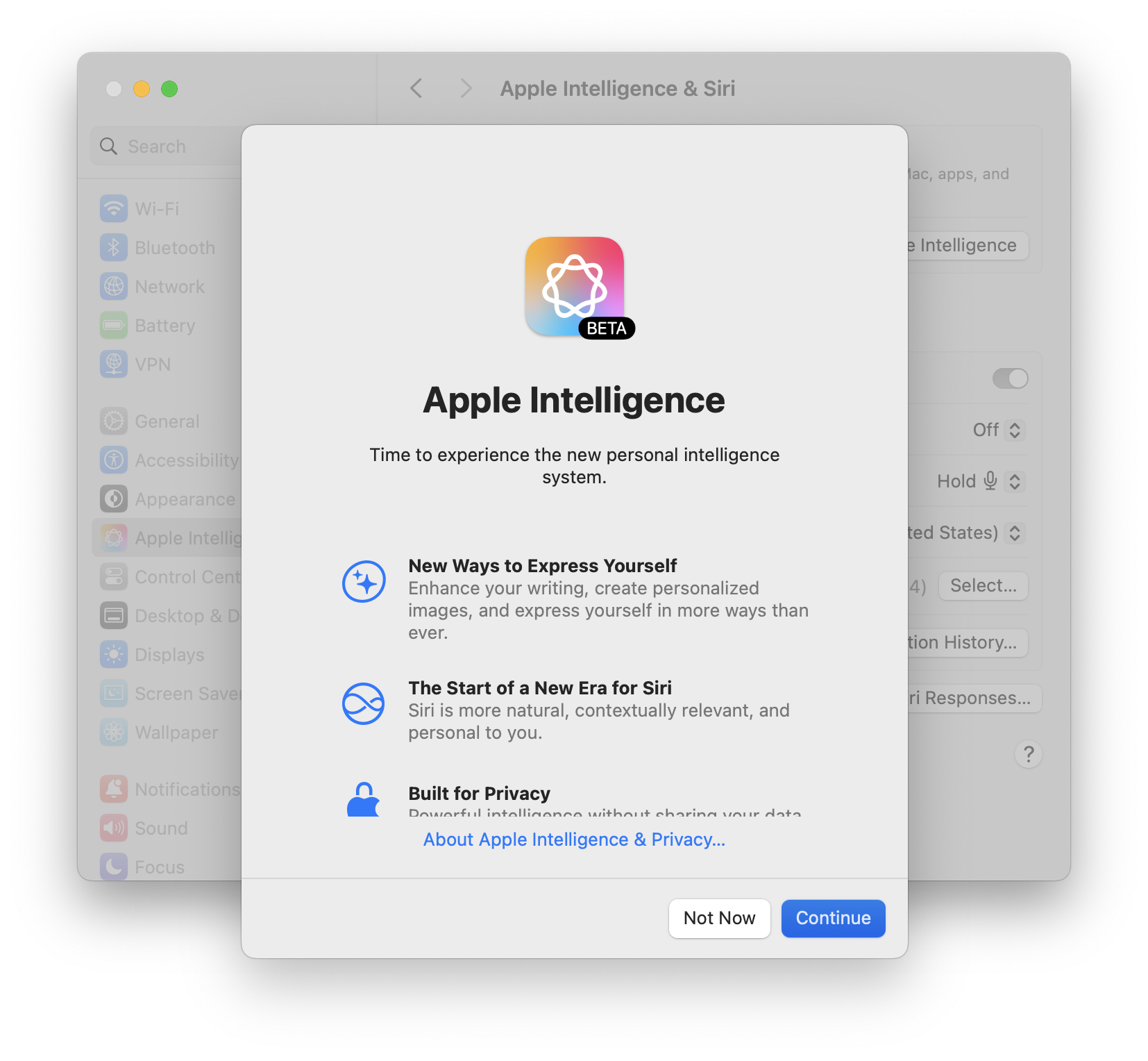This screenshot has width=1148, height=1061.
Task: Open Wi-Fi settings icon in sidebar
Action: point(114,208)
